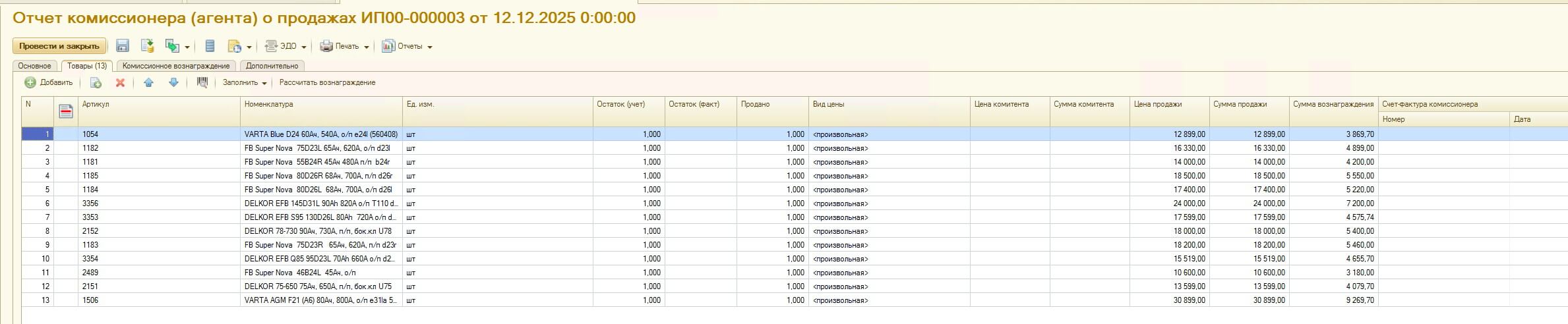Click Рассчитать вознаграждение command
The width and height of the screenshot is (1568, 324).
coord(327,83)
